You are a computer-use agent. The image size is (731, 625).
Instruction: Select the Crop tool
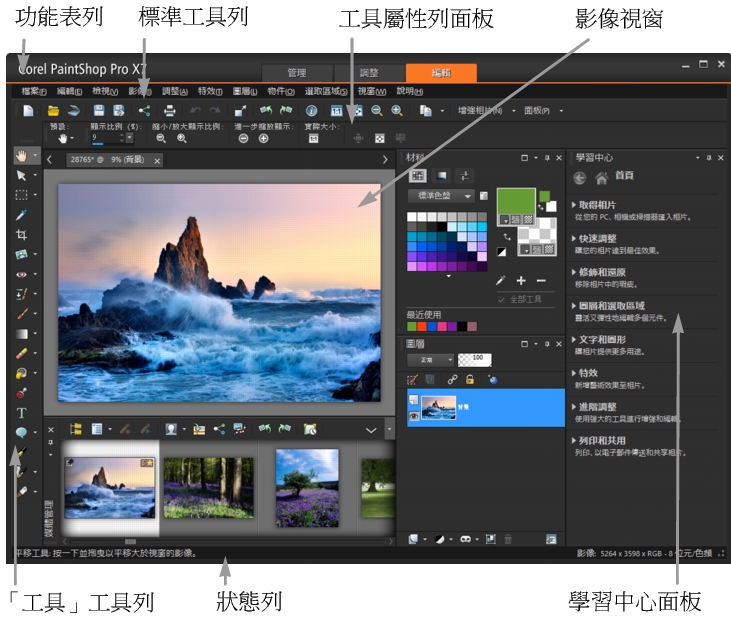(21, 235)
